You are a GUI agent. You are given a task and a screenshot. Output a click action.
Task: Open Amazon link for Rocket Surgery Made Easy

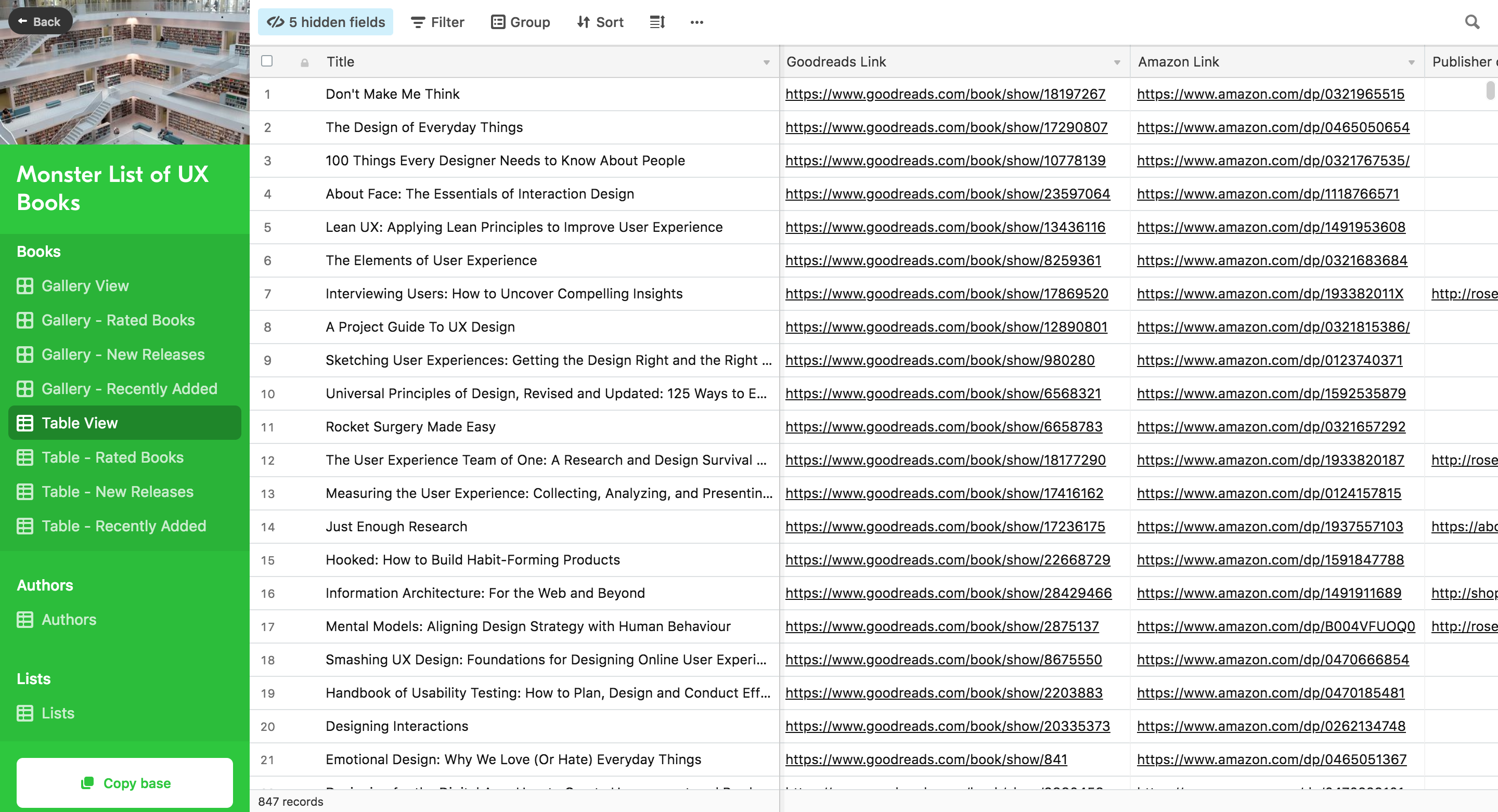pyautogui.click(x=1271, y=427)
